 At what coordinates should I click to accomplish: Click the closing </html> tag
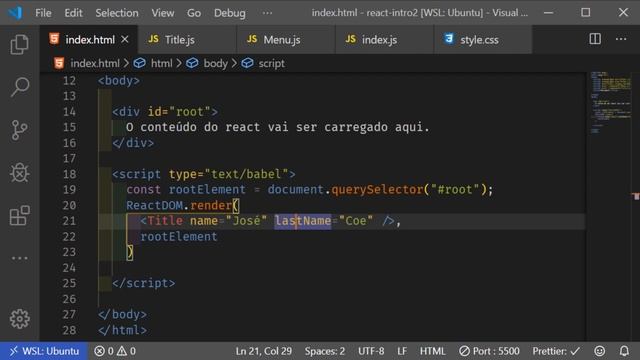tap(122, 330)
